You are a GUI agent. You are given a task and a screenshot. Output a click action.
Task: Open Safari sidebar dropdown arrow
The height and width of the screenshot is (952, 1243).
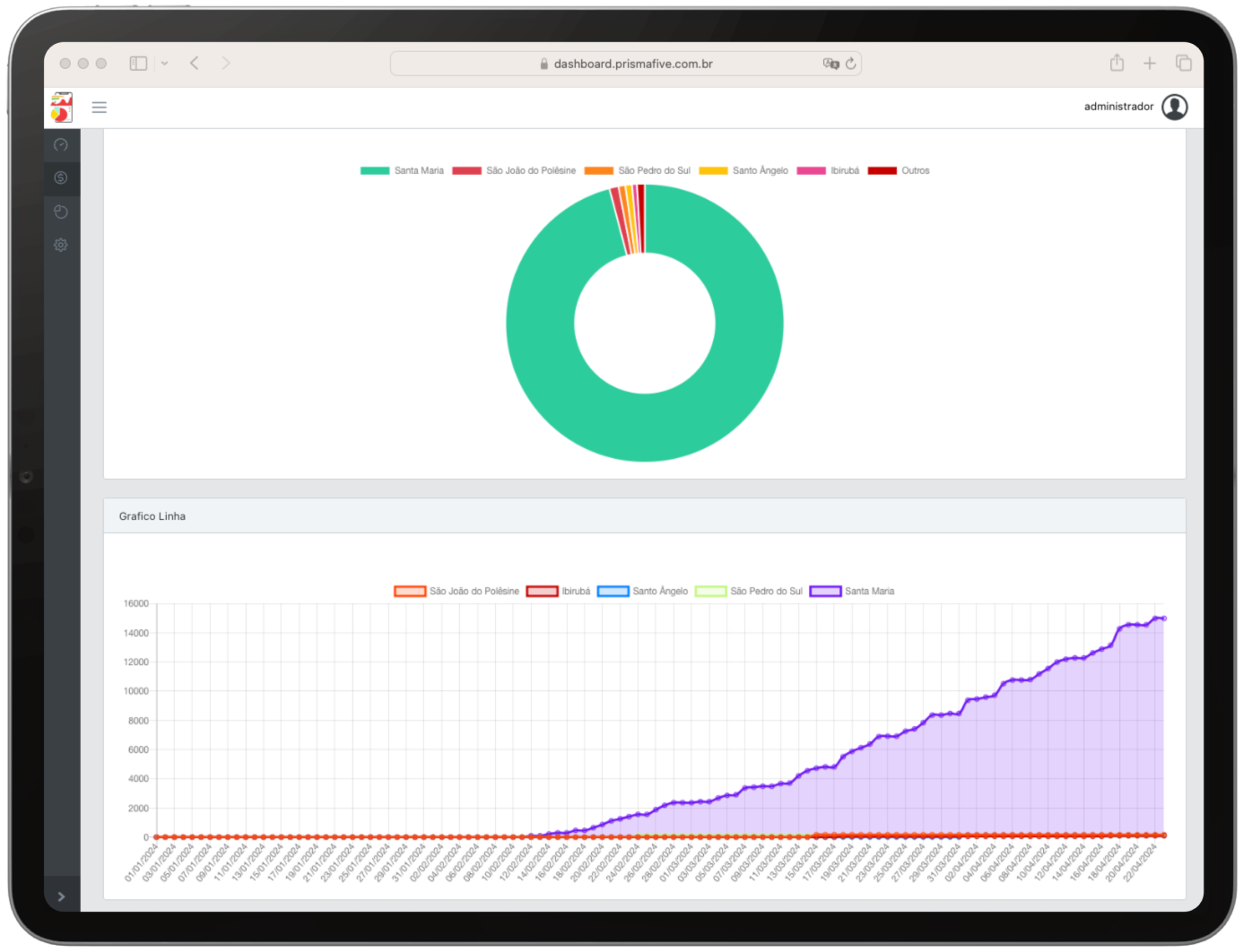[x=164, y=64]
